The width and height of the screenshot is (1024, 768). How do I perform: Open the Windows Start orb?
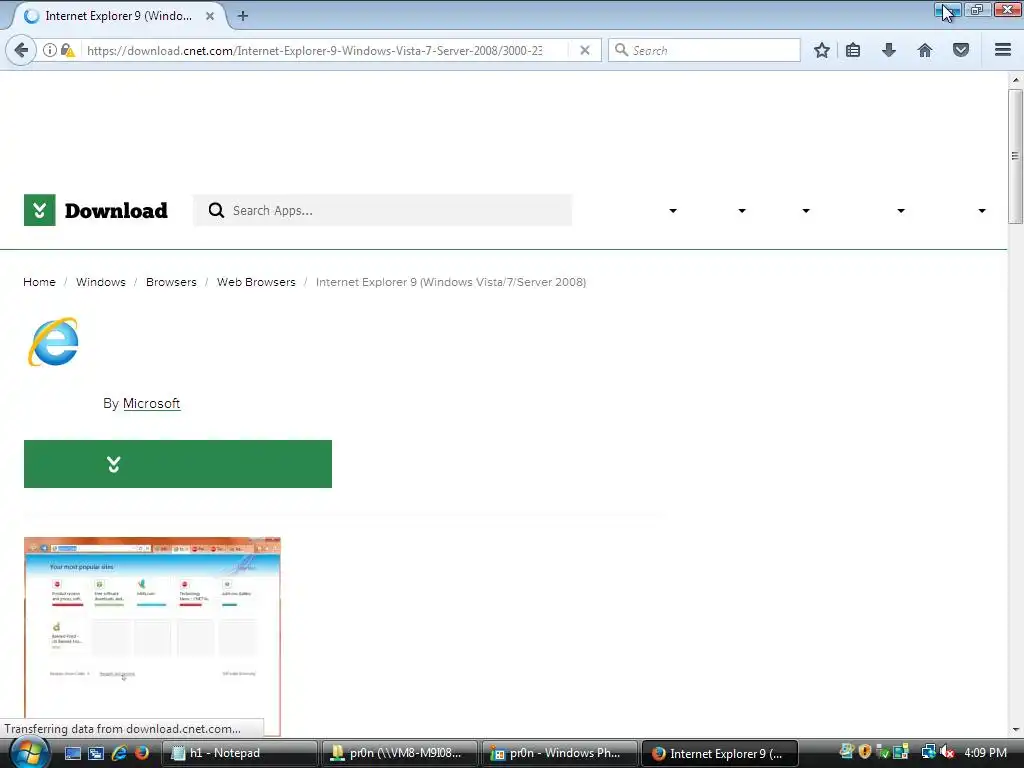(29, 753)
